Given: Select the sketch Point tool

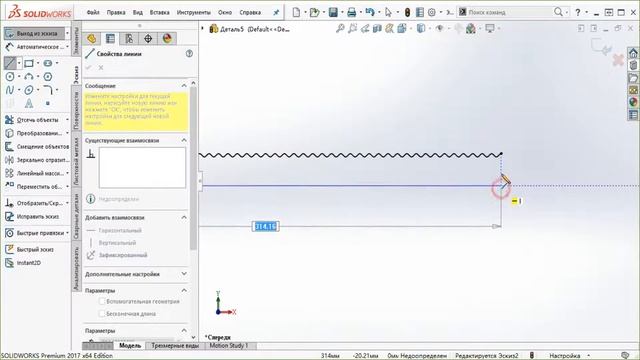Looking at the screenshot, I should (48, 103).
